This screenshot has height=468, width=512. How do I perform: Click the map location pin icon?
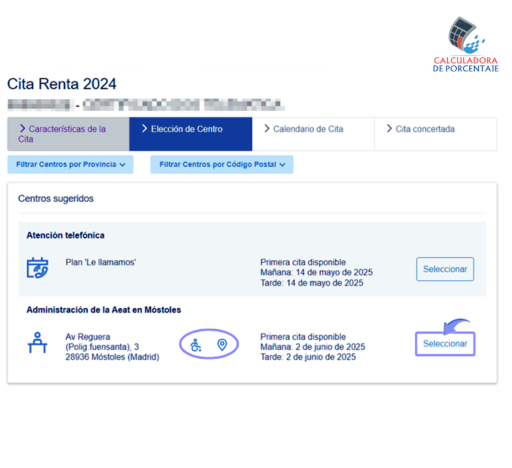[222, 345]
